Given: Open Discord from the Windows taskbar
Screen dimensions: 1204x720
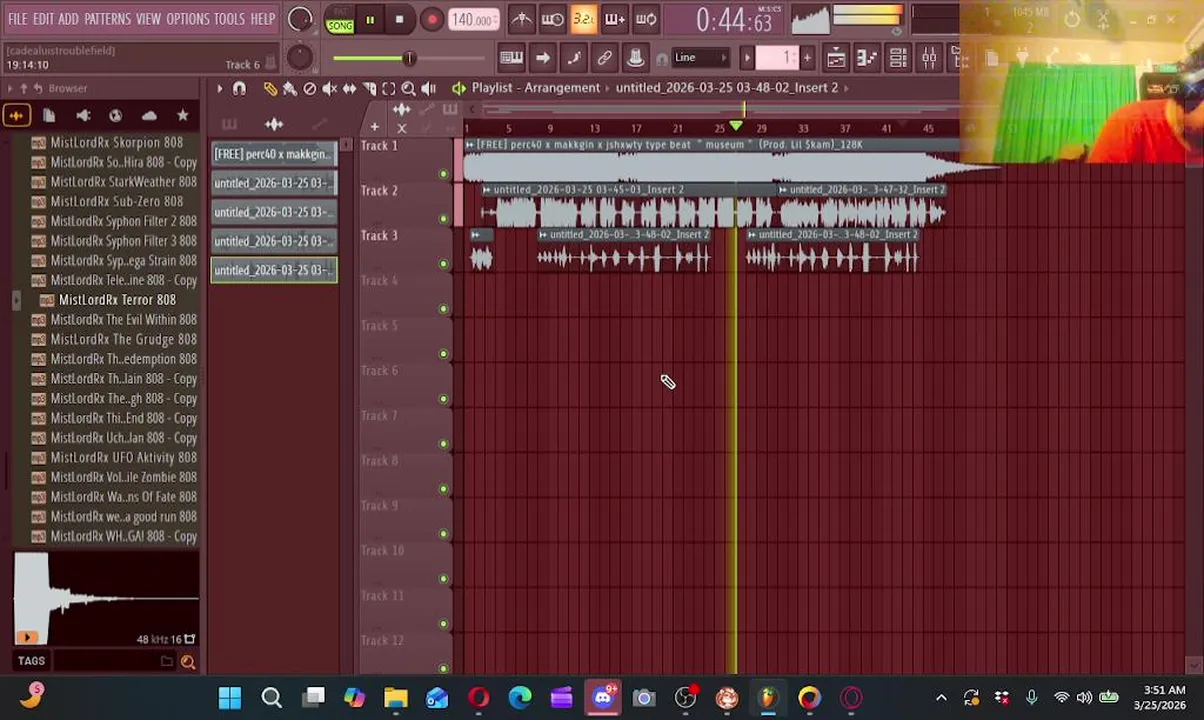Looking at the screenshot, I should click(603, 698).
